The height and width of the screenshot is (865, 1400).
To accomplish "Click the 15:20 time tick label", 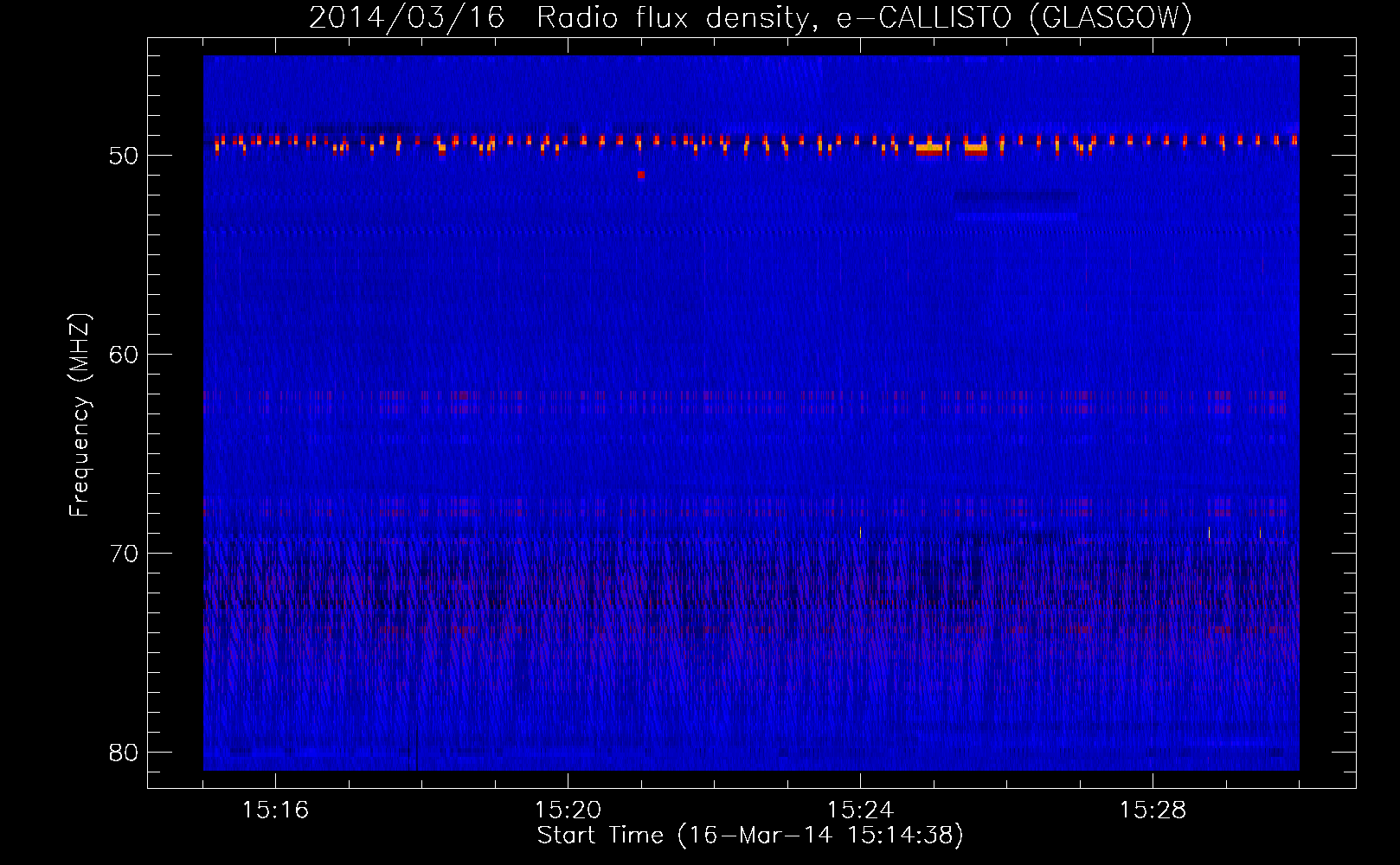I will point(568,811).
